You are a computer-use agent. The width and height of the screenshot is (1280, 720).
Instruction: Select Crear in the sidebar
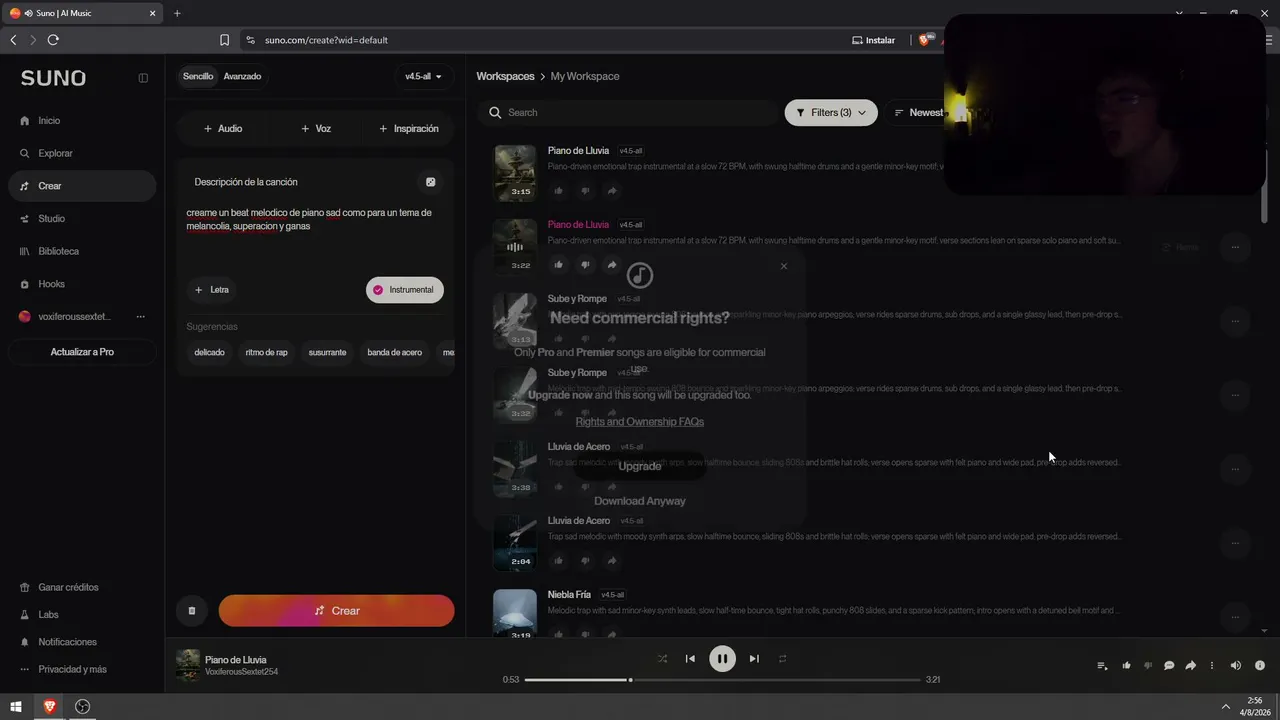coord(82,186)
